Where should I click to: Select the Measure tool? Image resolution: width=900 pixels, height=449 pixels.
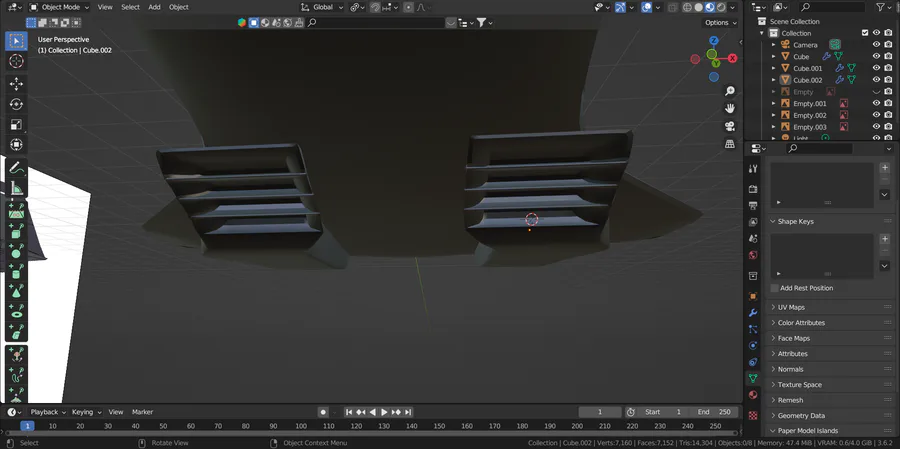coord(16,188)
